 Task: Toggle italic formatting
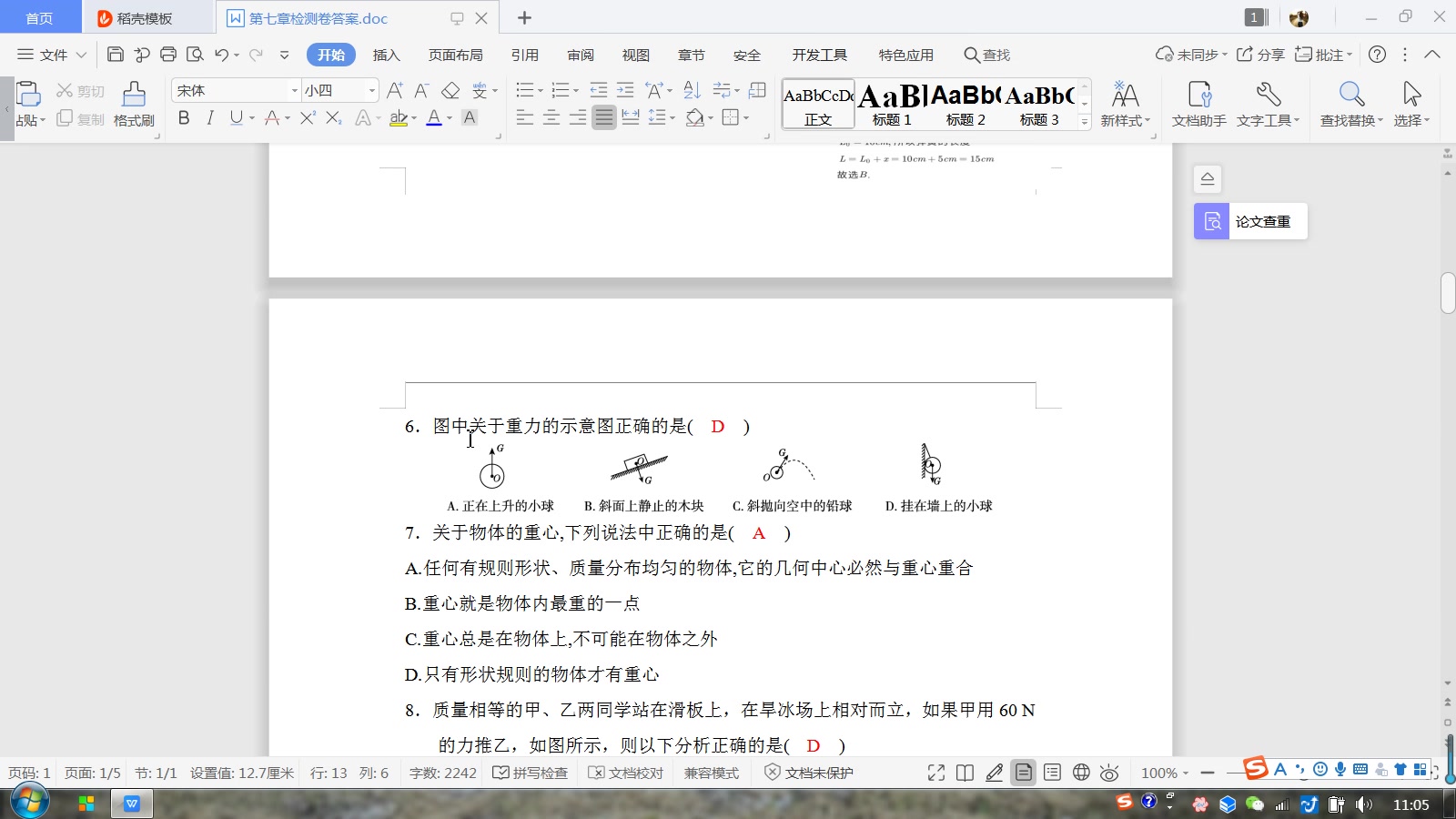pos(210,117)
